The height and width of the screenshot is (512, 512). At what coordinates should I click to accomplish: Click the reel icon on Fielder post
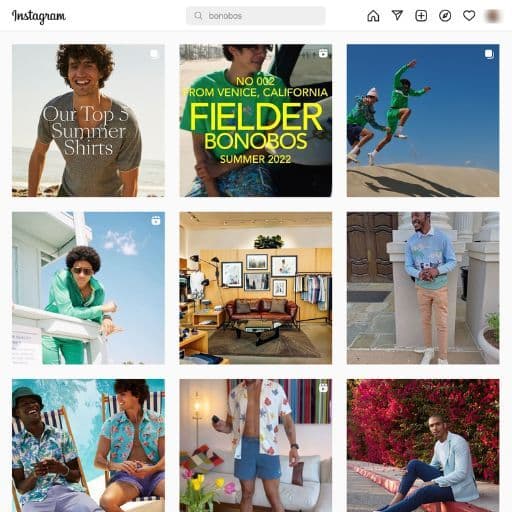(323, 53)
